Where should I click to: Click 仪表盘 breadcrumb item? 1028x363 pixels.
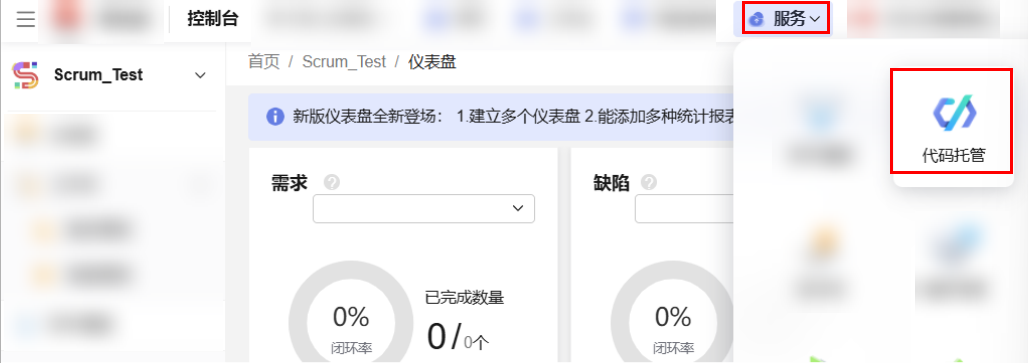tap(432, 62)
